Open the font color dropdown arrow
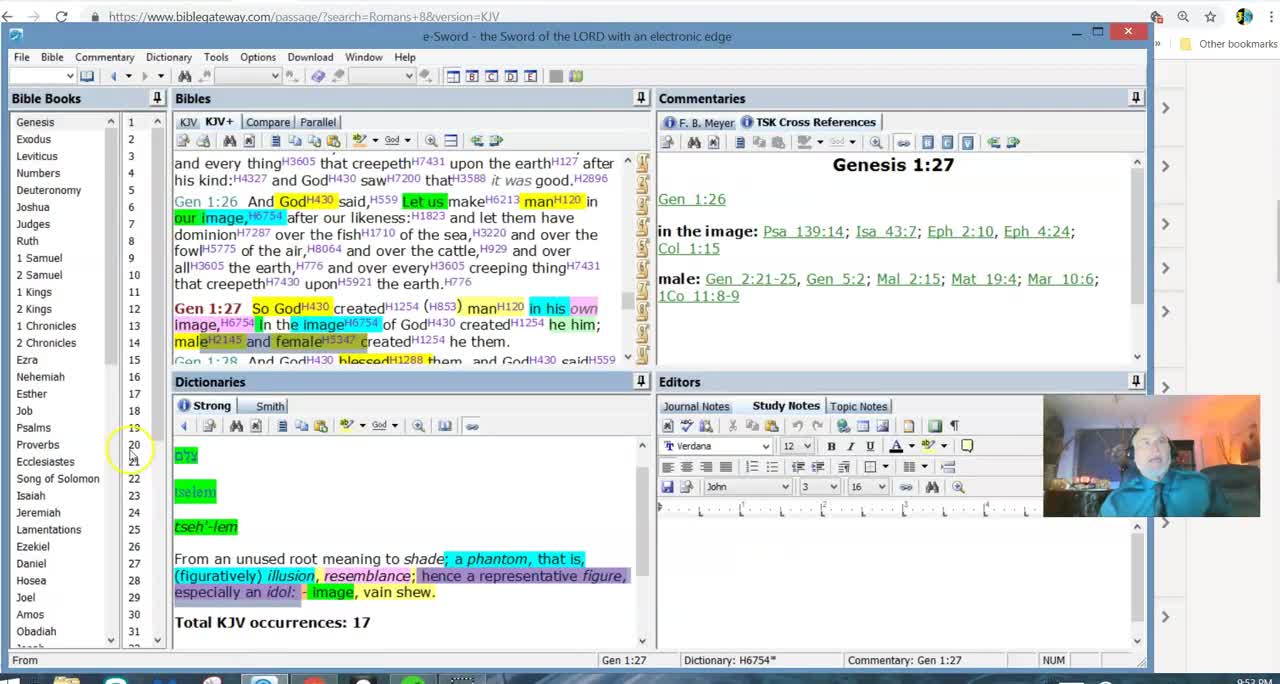 (911, 446)
